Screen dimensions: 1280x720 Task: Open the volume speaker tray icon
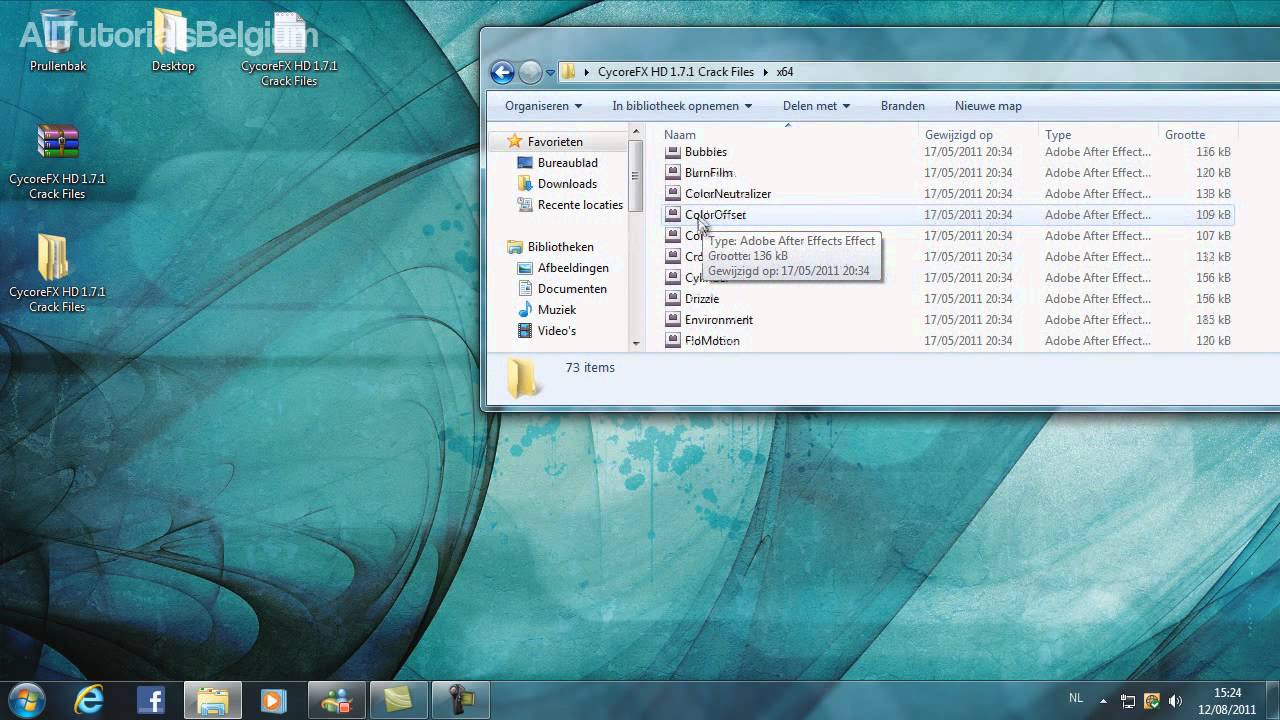tap(1176, 701)
